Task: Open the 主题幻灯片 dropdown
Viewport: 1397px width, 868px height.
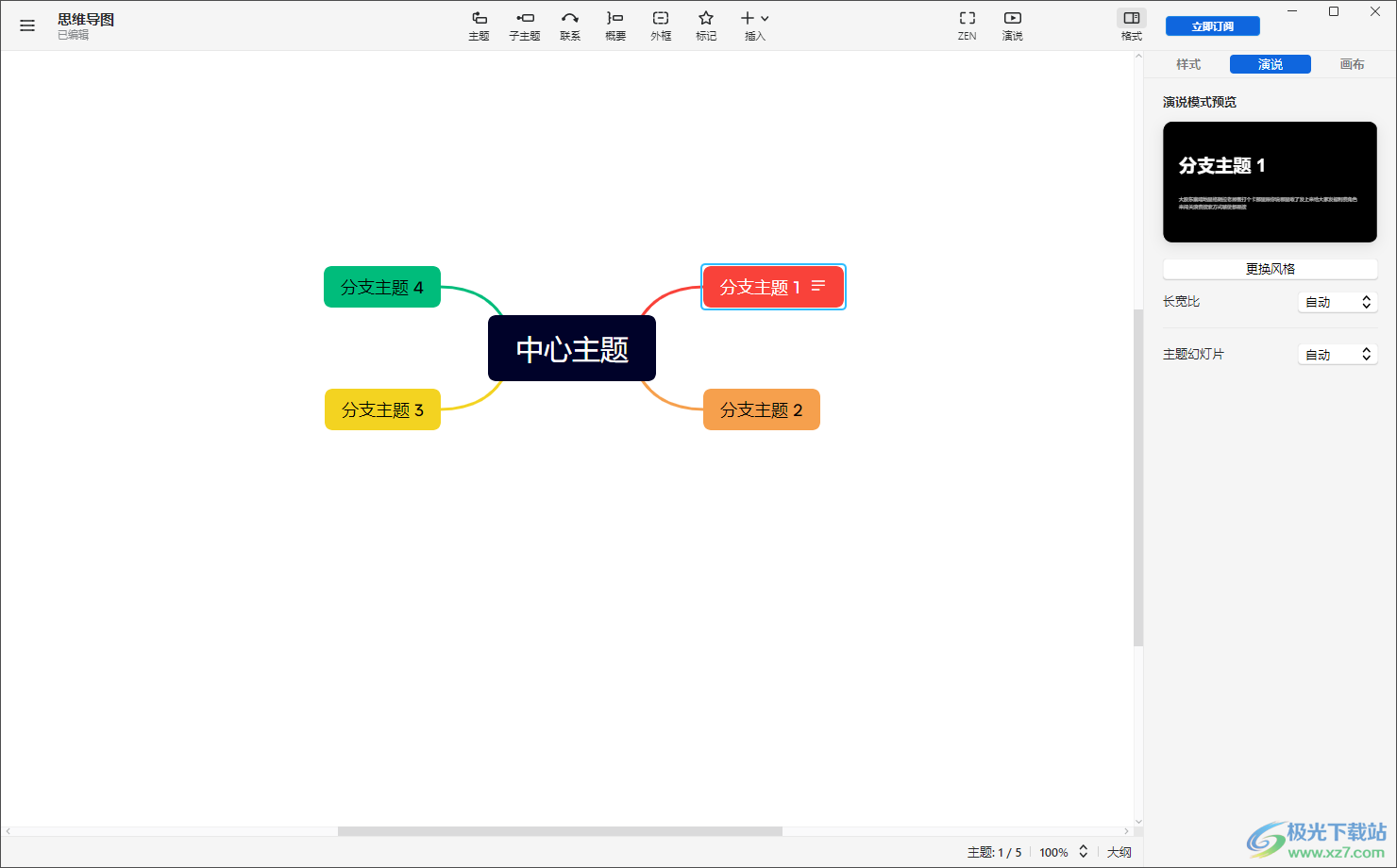Action: (1338, 355)
